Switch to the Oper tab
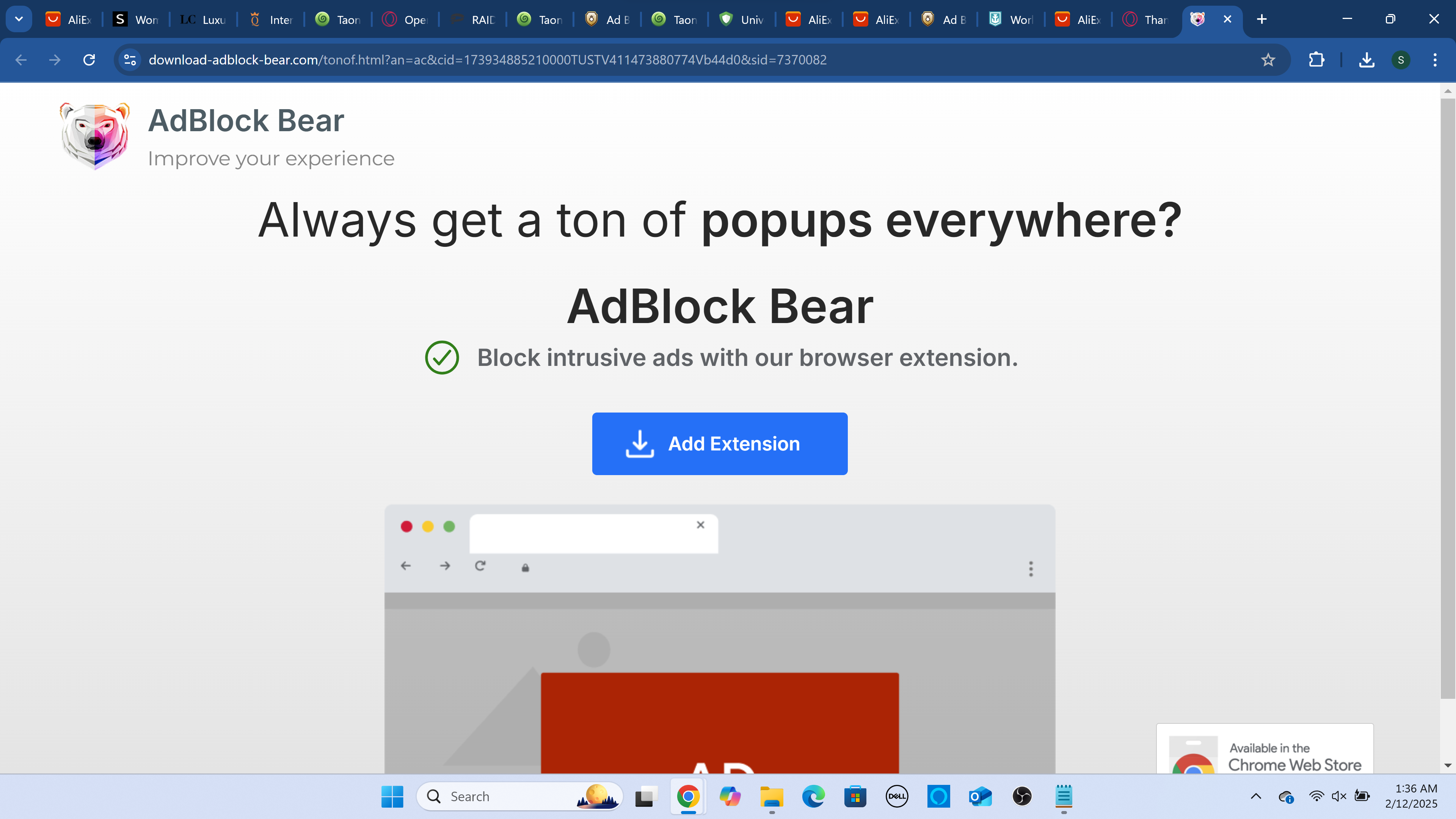 pyautogui.click(x=405, y=19)
